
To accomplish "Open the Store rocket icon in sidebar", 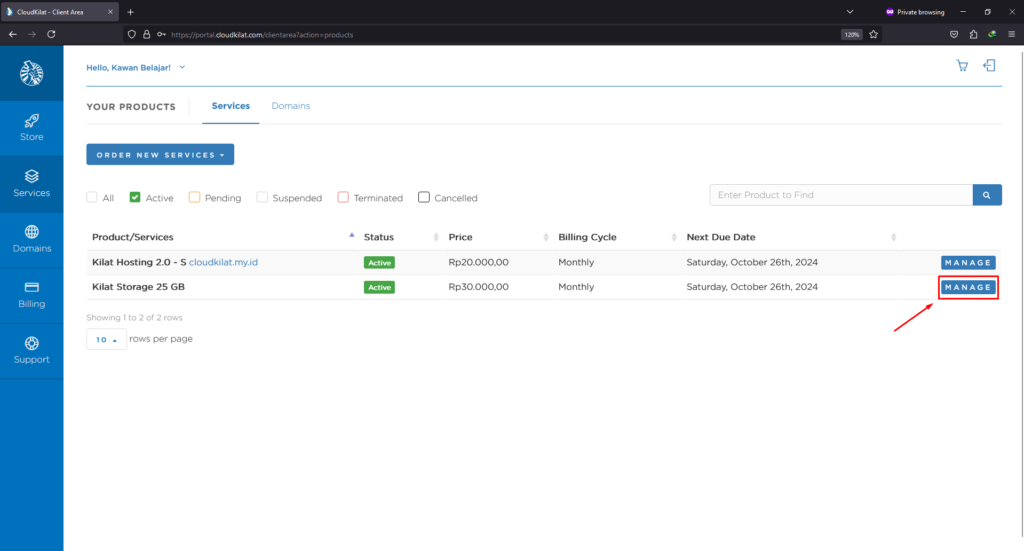I will [31, 120].
